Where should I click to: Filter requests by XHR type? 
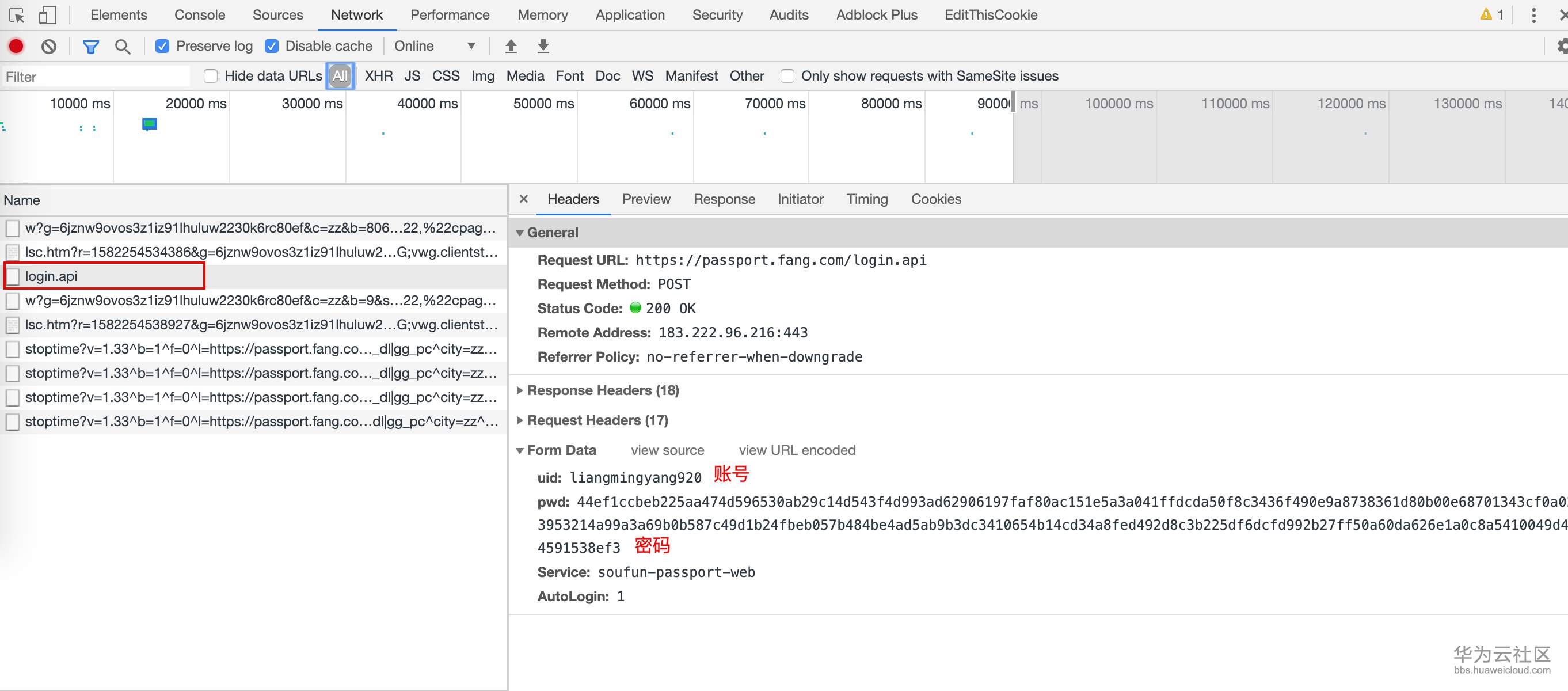click(x=378, y=76)
